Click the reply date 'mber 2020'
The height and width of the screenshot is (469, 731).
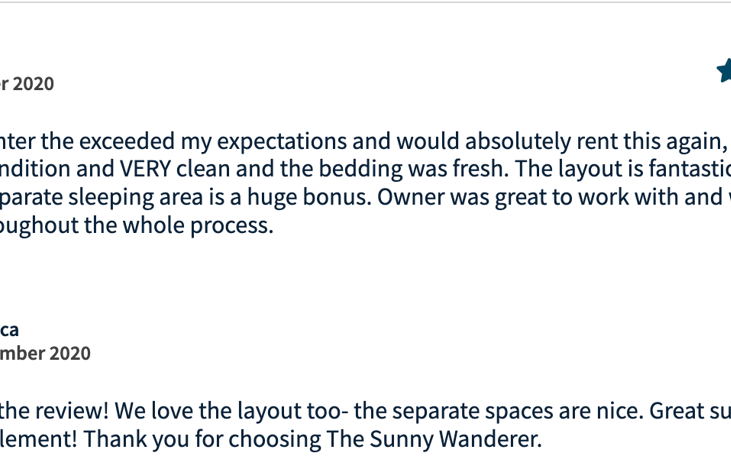45,353
